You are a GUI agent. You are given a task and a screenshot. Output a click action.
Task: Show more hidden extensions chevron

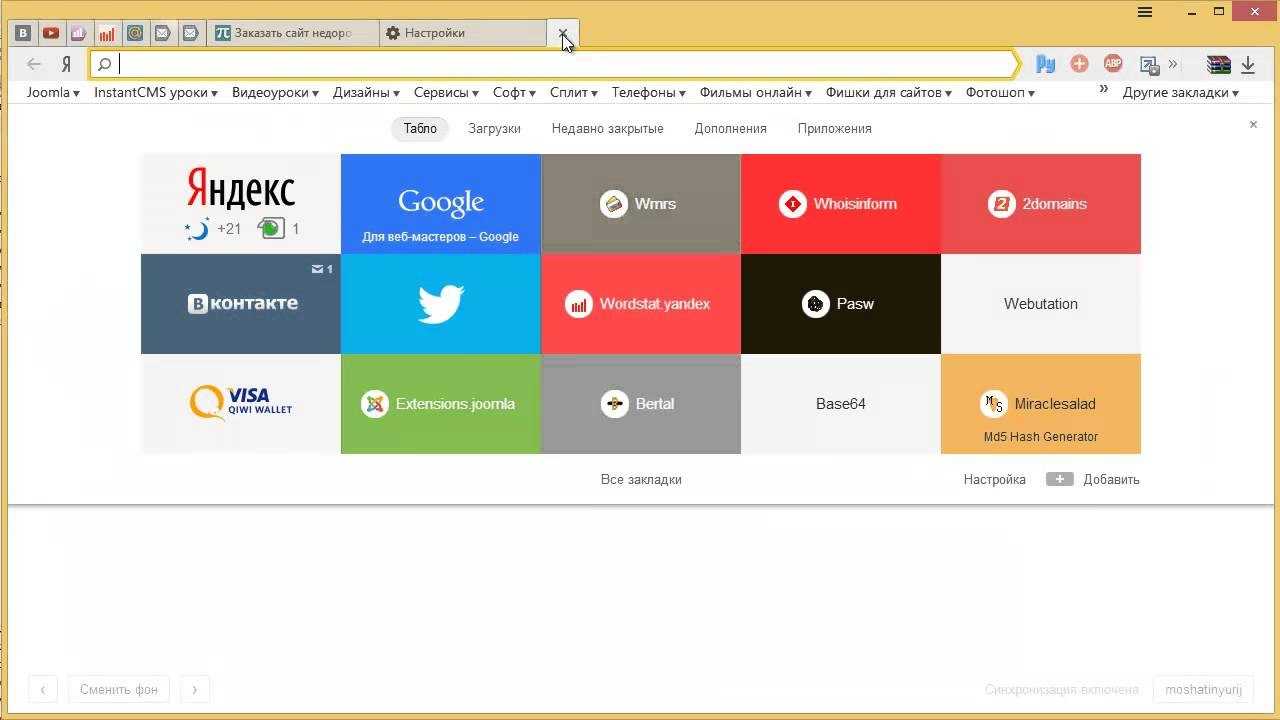coord(1173,64)
